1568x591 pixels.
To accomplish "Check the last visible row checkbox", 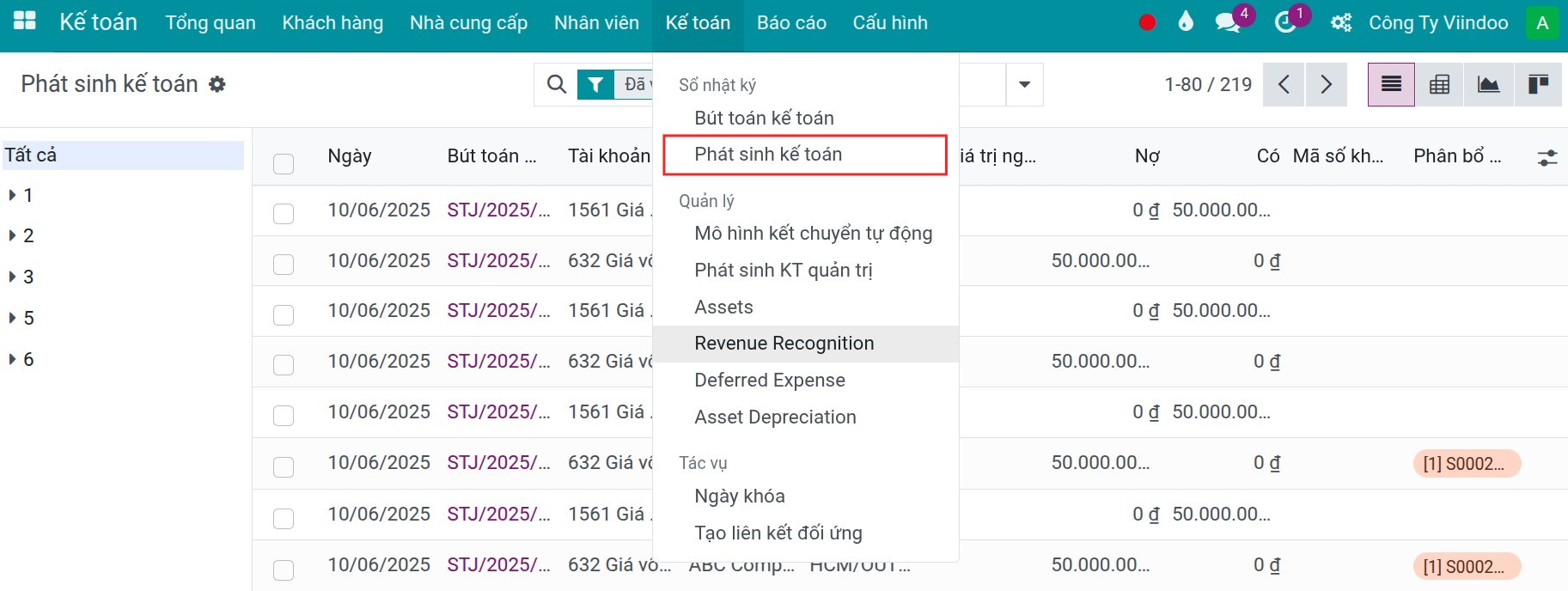I will (284, 570).
